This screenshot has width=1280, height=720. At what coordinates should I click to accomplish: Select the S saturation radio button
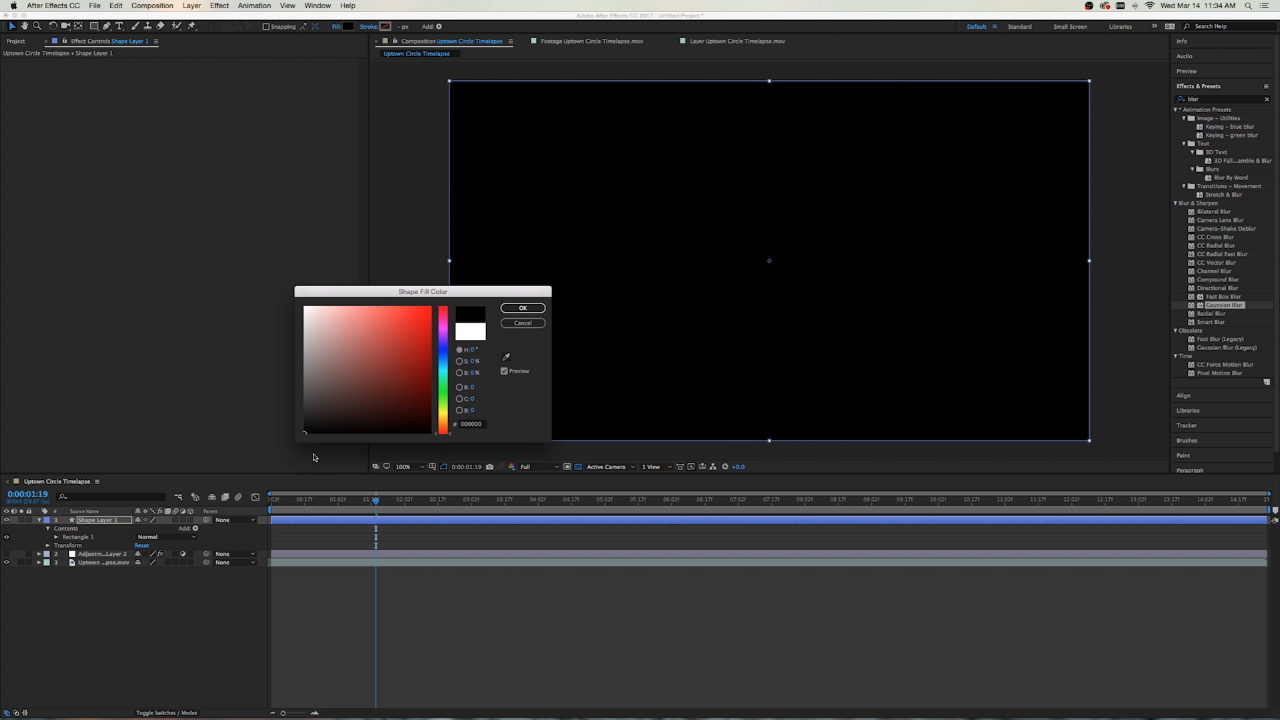pos(459,361)
